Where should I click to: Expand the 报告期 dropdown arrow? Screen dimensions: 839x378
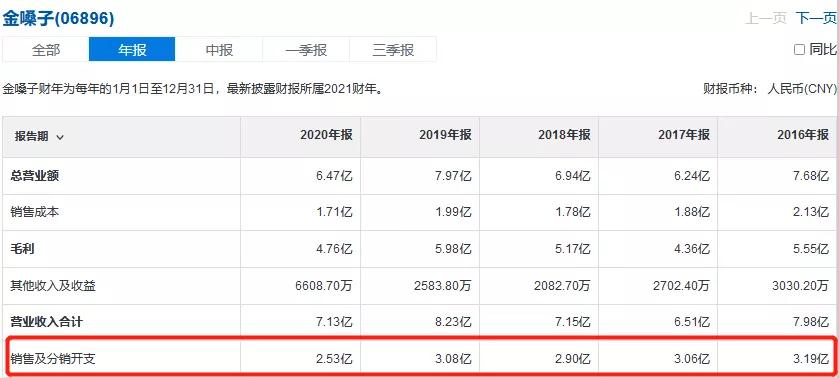point(60,137)
